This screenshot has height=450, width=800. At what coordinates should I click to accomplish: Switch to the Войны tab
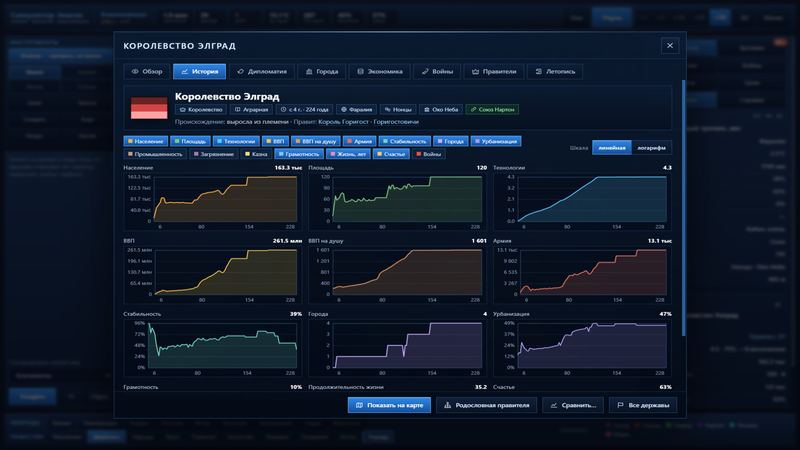(437, 71)
